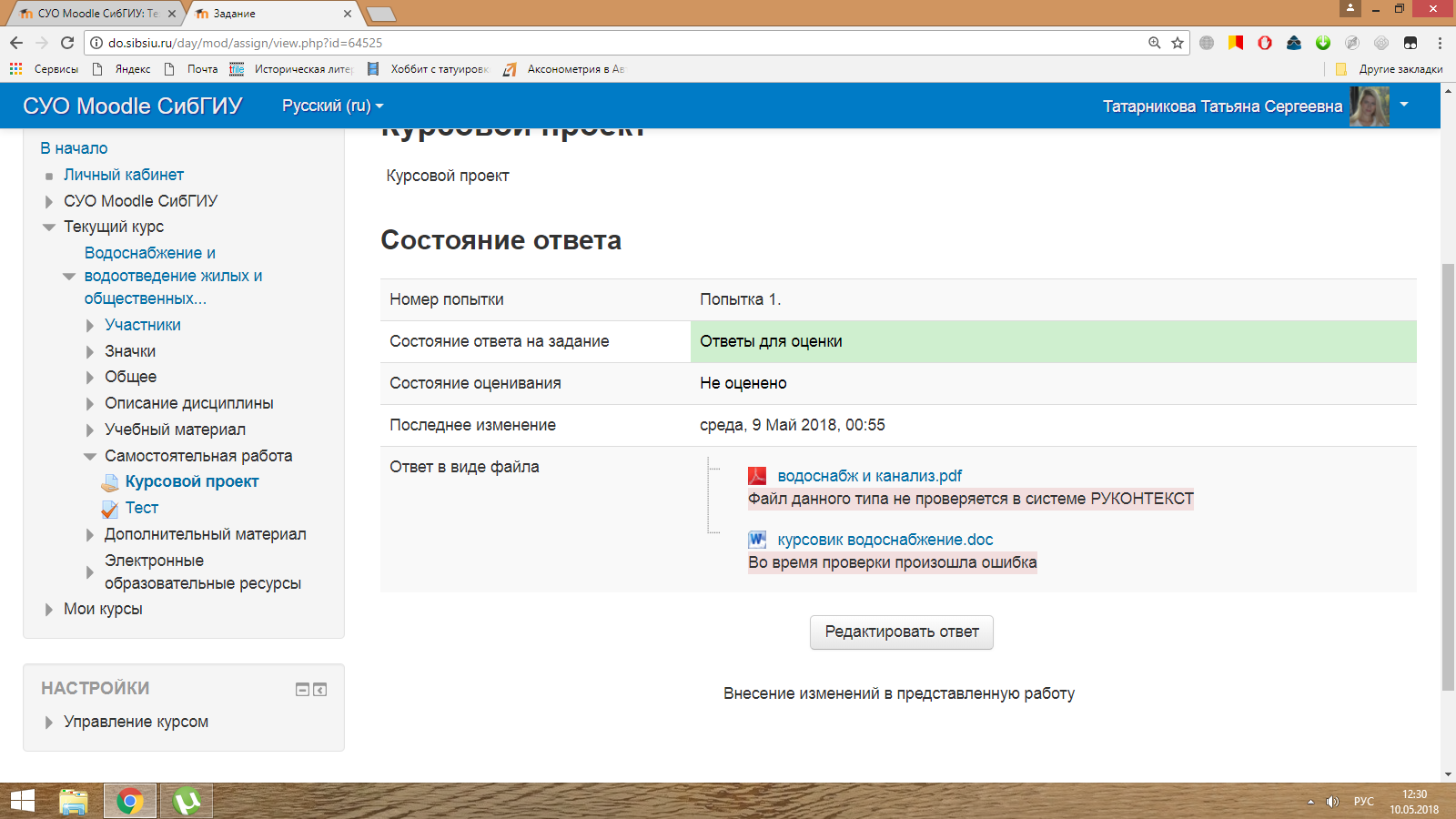Open the Русский (ru) language dropdown
This screenshot has height=819, width=1456.
point(332,106)
